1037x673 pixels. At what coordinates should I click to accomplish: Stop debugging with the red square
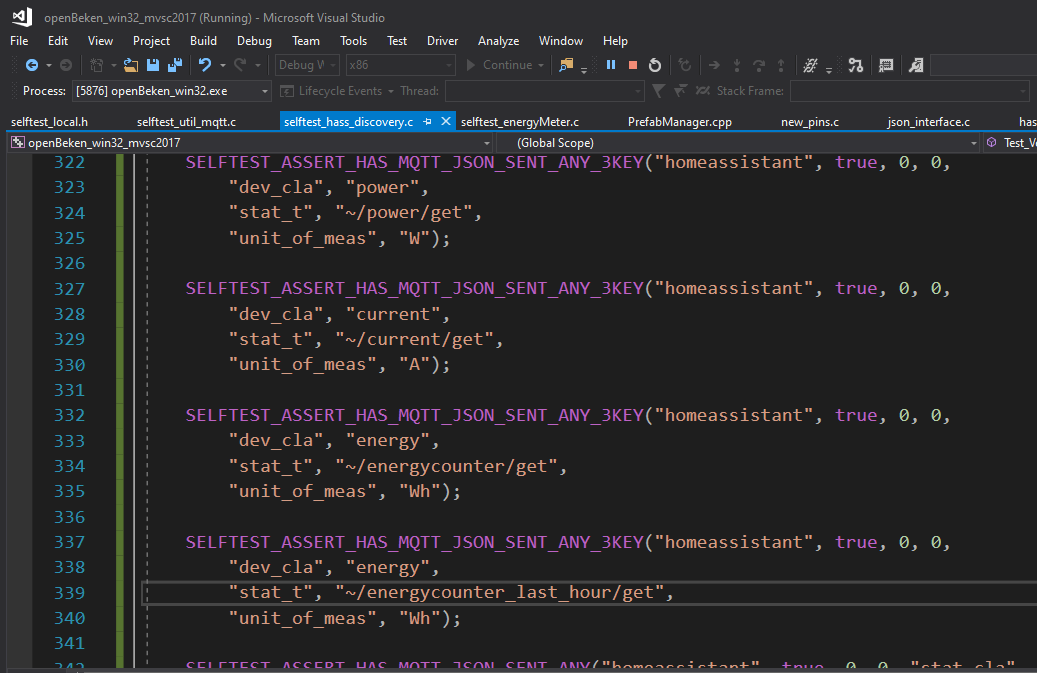pyautogui.click(x=633, y=65)
